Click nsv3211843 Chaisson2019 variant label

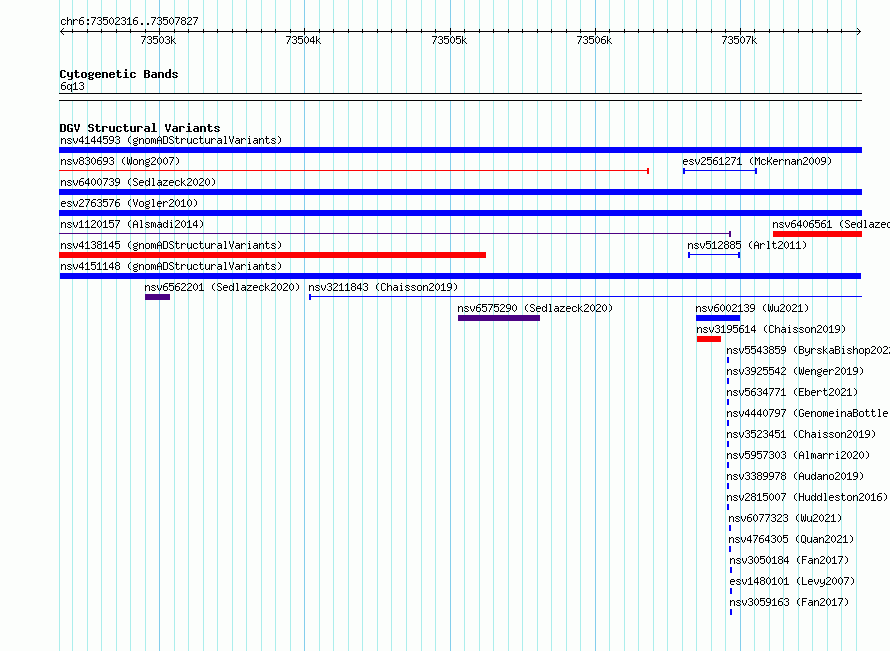(x=383, y=287)
